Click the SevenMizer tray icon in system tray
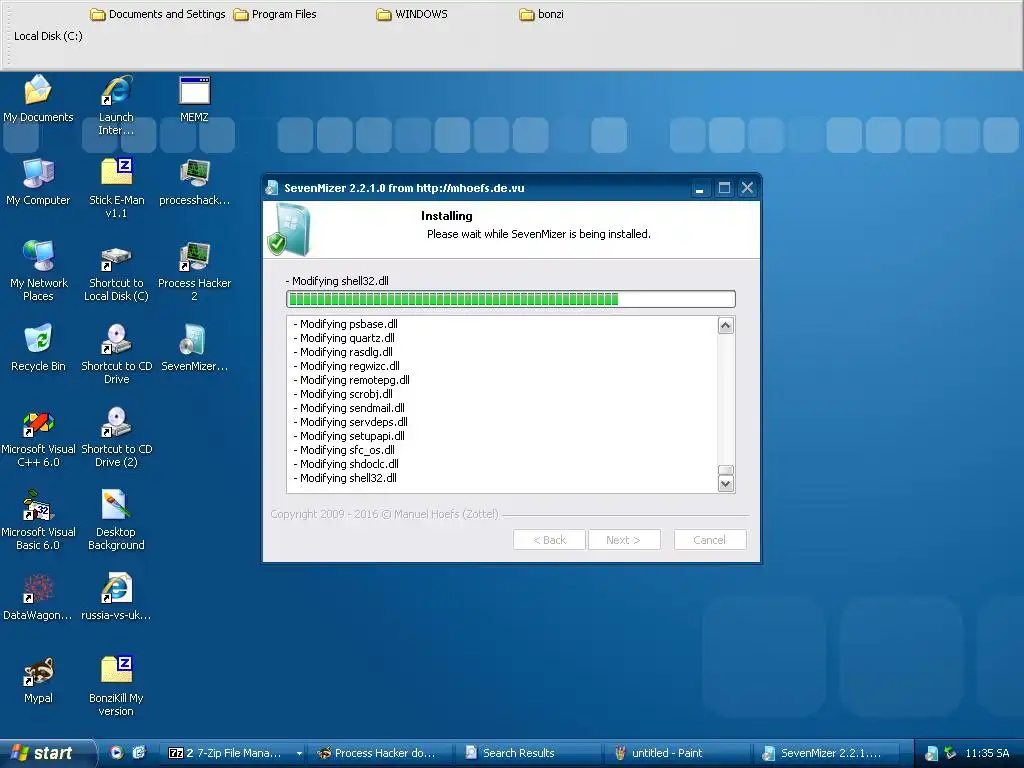Viewport: 1024px width, 768px height. [x=932, y=753]
